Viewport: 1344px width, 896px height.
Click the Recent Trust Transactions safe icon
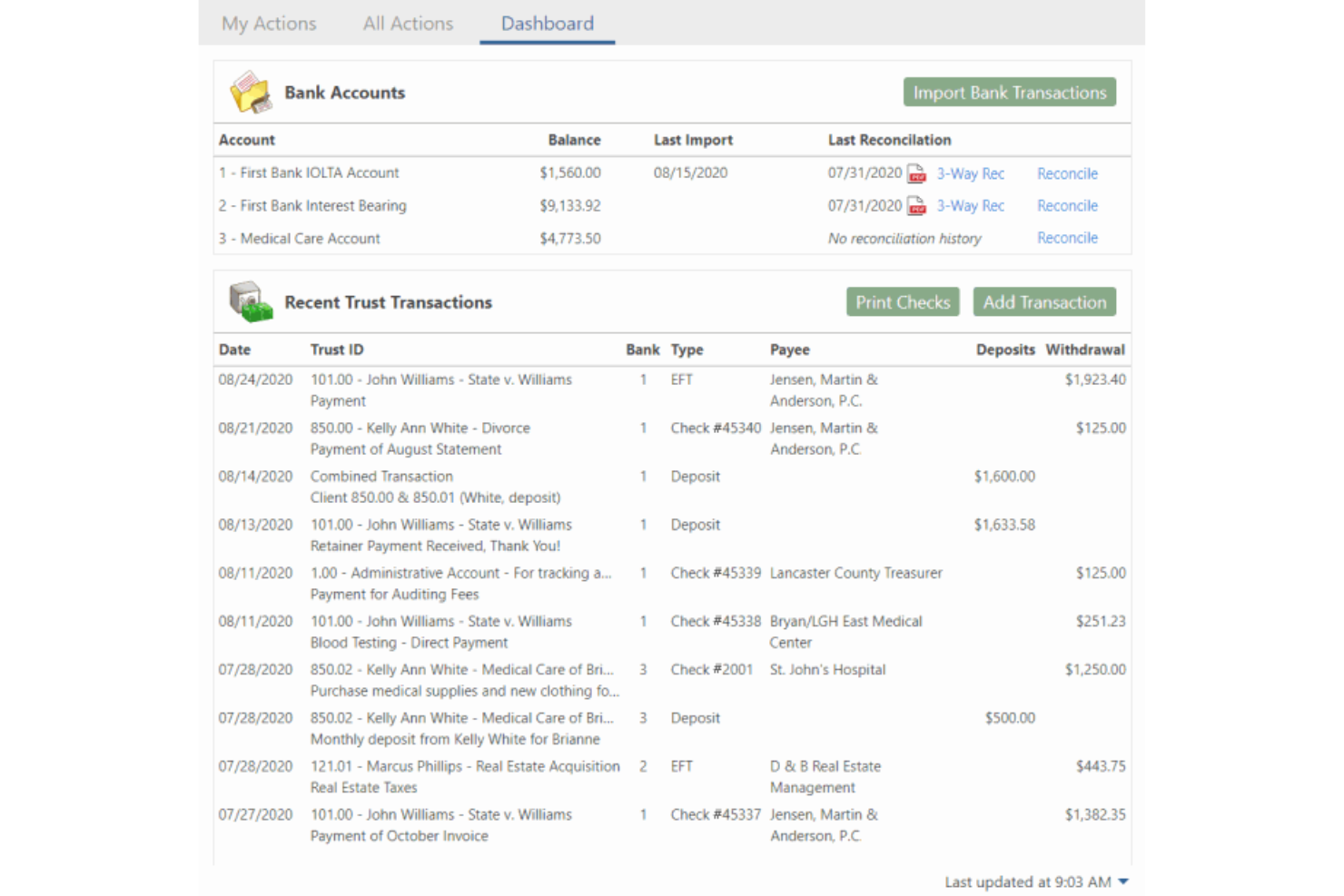249,300
